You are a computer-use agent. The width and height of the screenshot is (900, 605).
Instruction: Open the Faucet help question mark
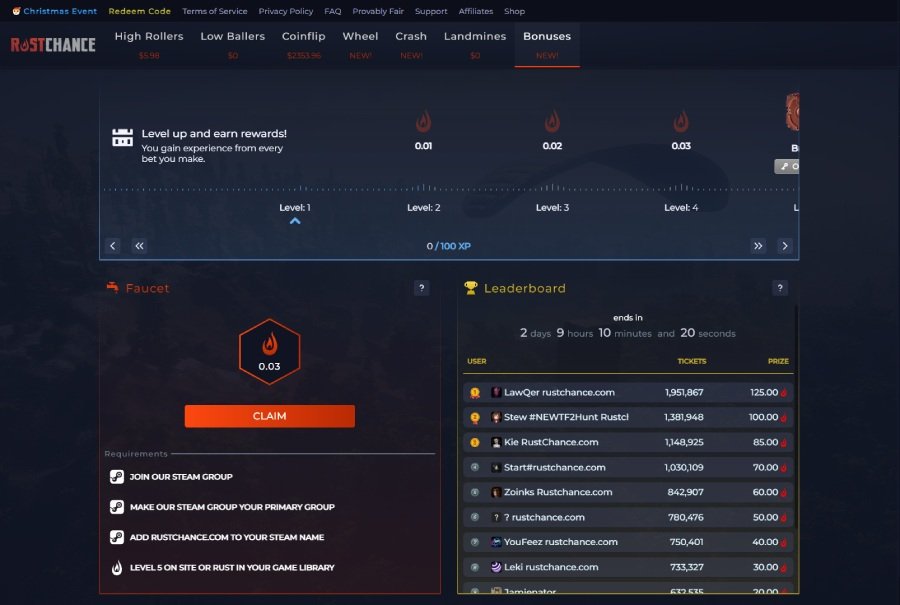[421, 288]
